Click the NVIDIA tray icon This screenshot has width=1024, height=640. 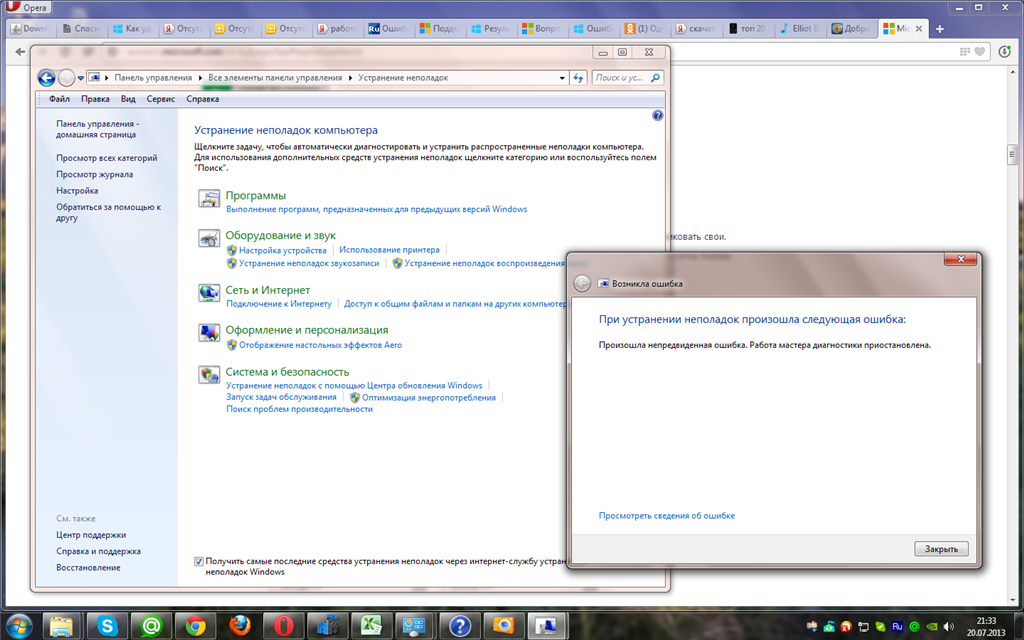[x=931, y=627]
